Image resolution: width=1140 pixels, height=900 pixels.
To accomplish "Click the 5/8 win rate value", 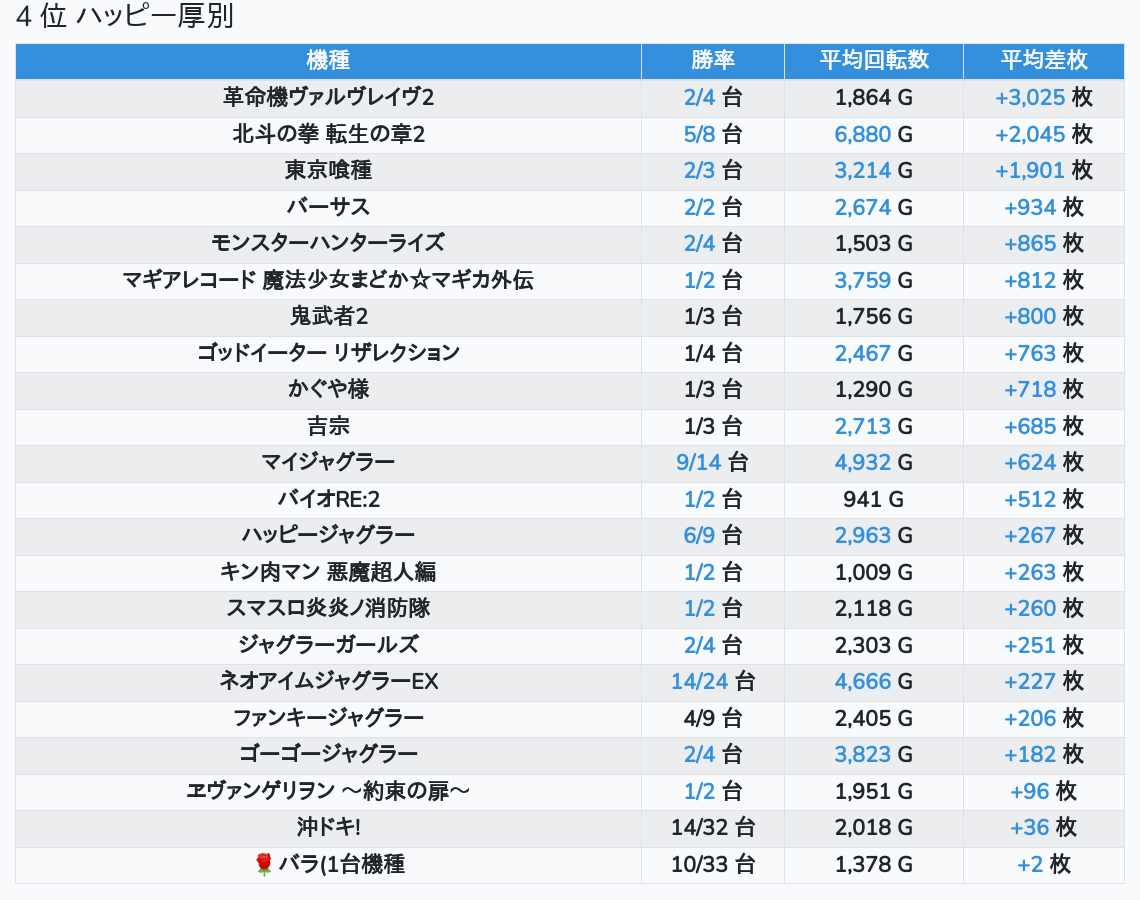I will tap(699, 134).
